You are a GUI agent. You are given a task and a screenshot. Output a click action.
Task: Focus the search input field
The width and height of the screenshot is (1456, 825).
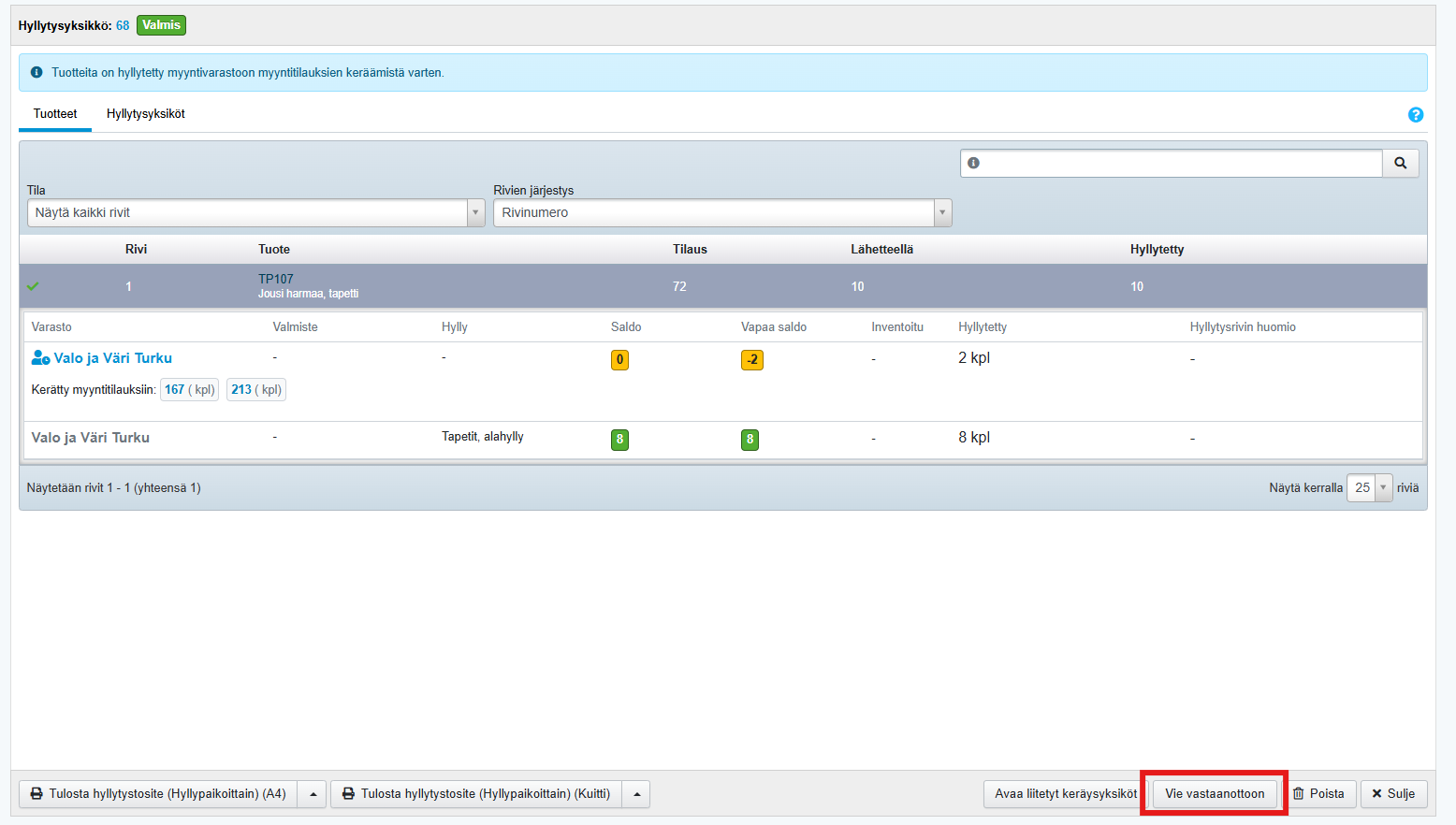[1181, 163]
